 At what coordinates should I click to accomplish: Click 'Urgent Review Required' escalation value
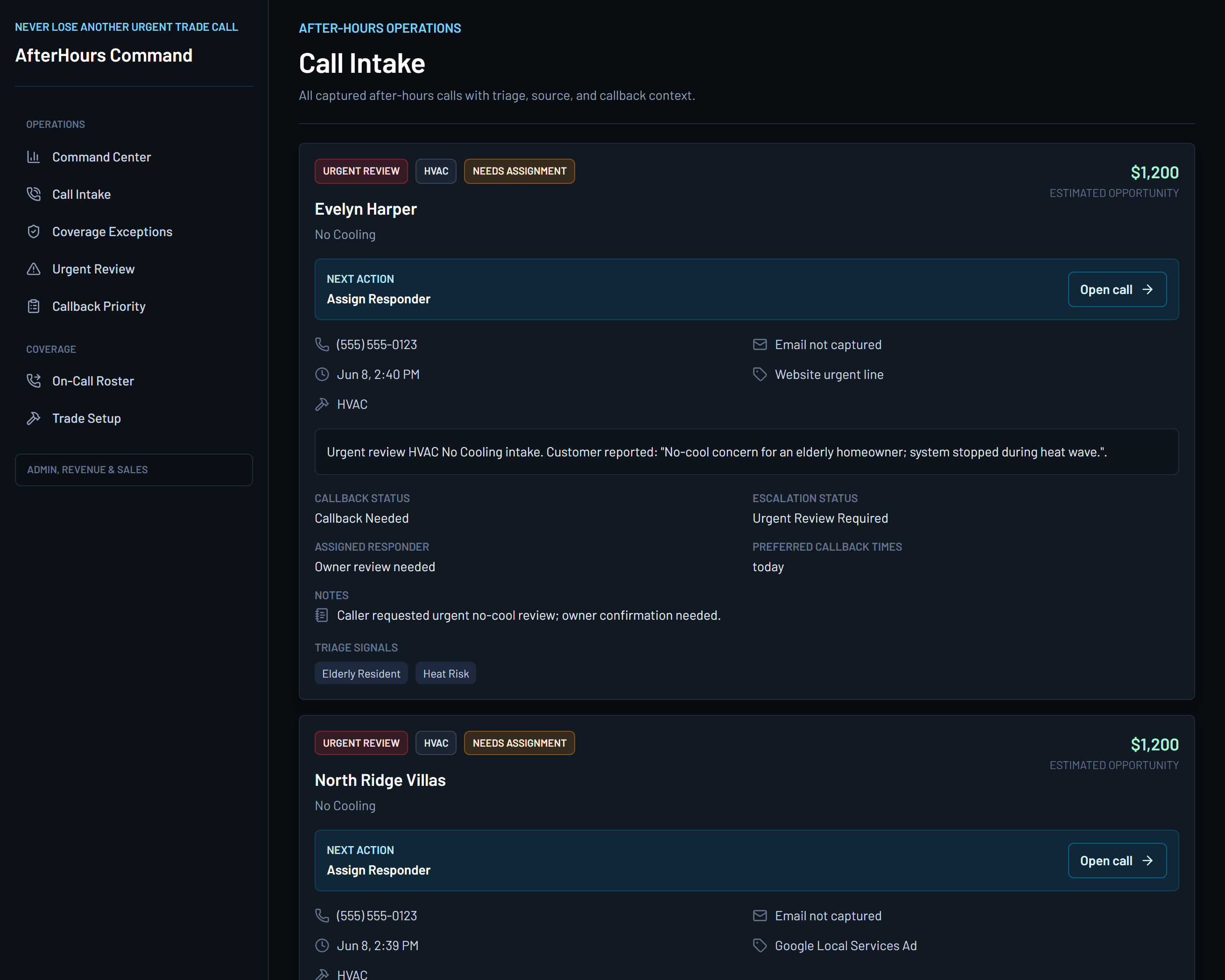820,518
